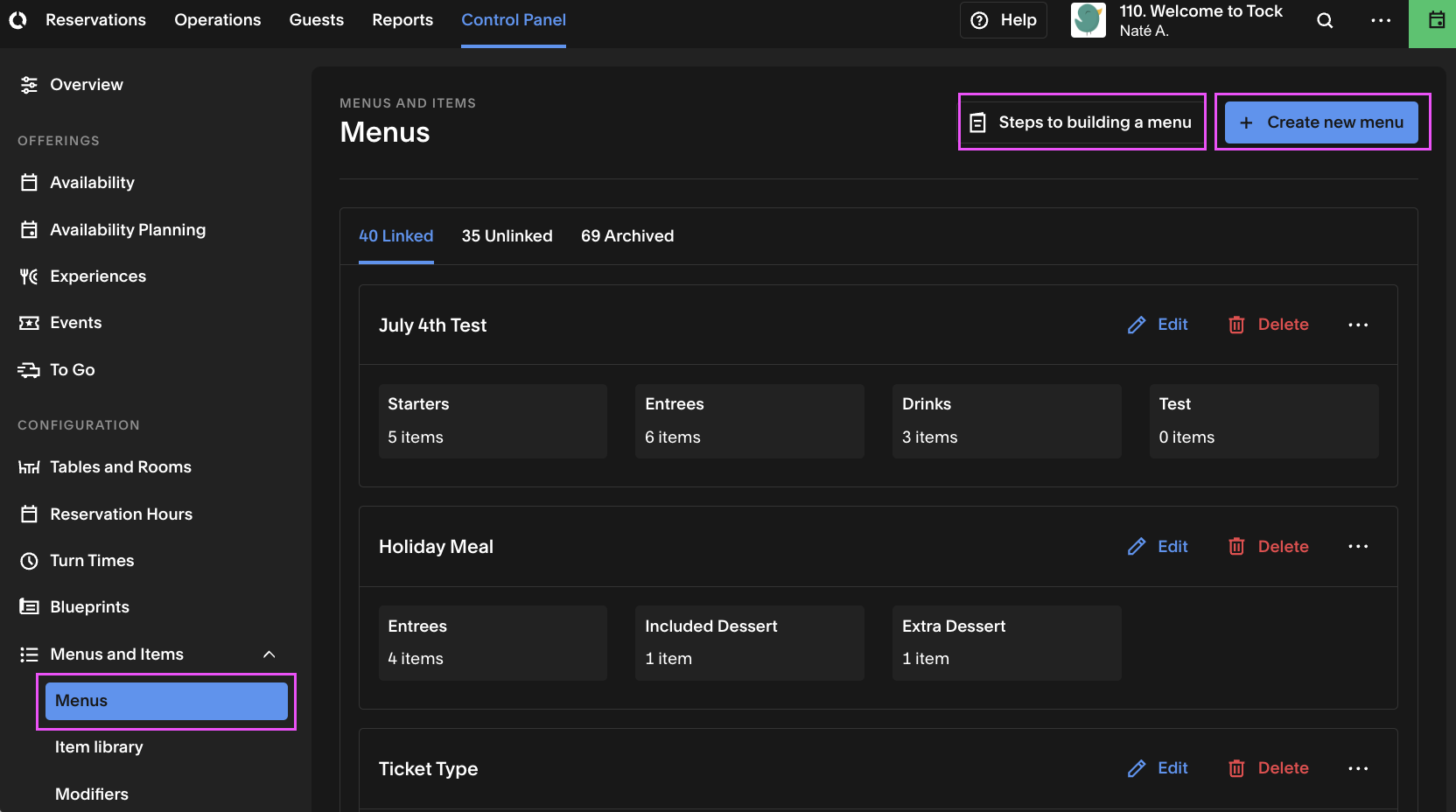Collapse the Menus and Items section chevron
This screenshot has width=1456, height=812.
[x=269, y=654]
